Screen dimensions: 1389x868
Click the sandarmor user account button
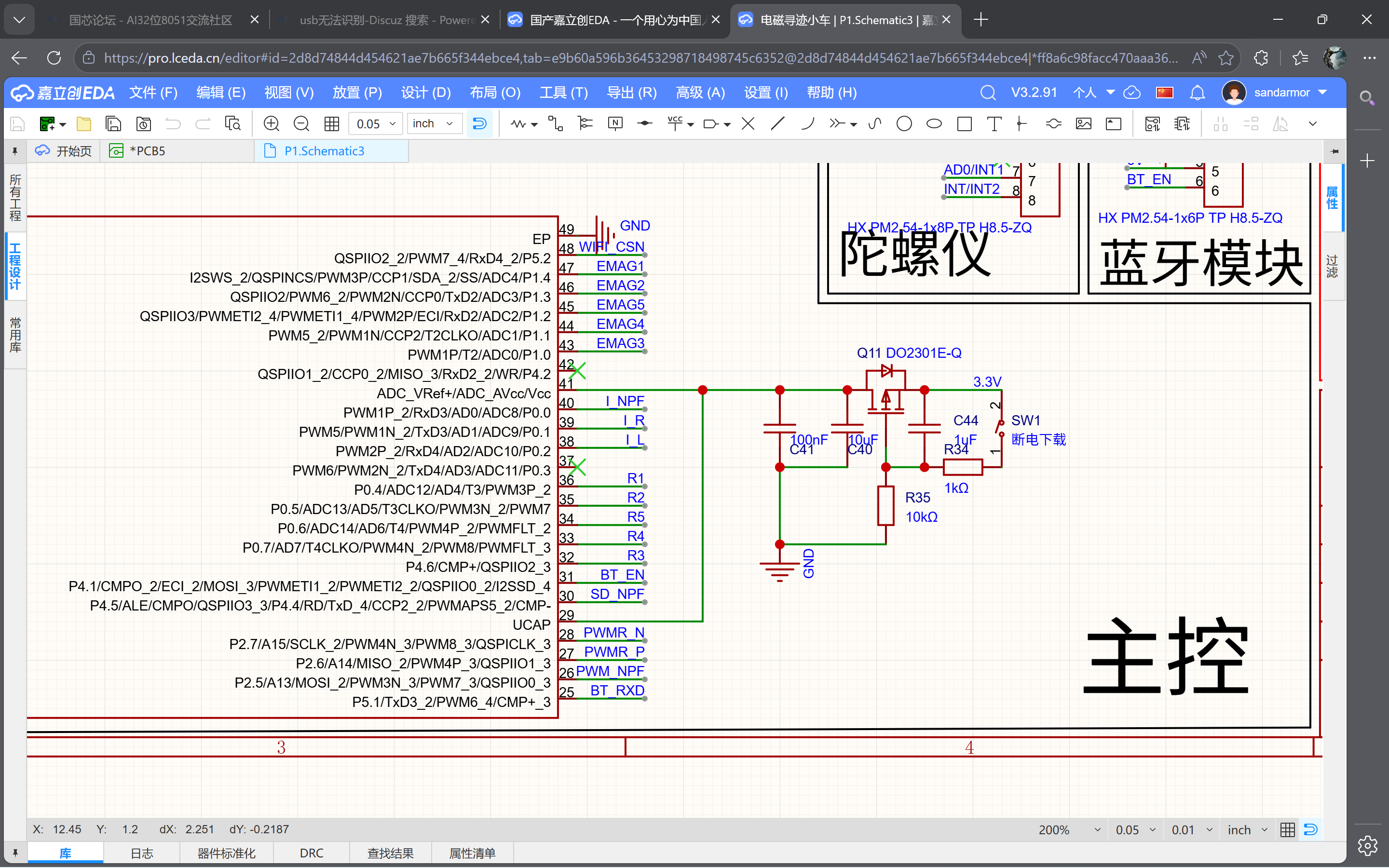(x=1281, y=93)
